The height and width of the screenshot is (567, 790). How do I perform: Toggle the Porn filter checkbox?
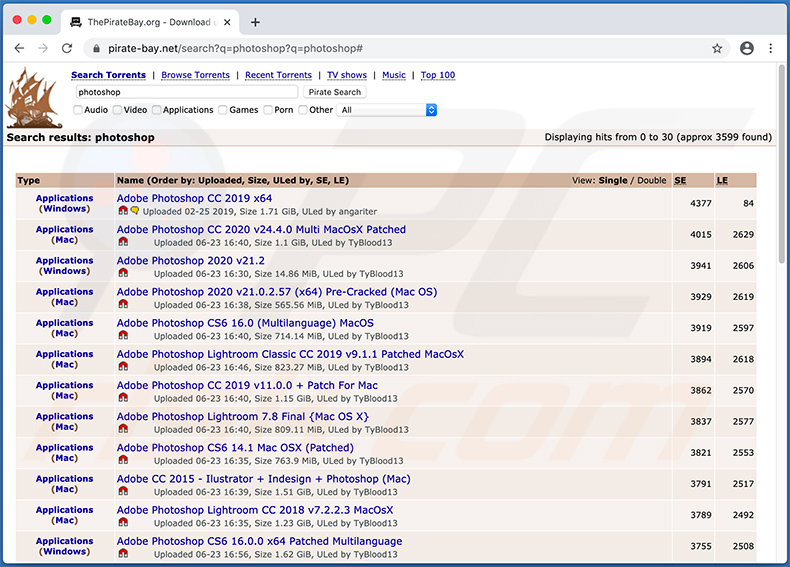(268, 110)
